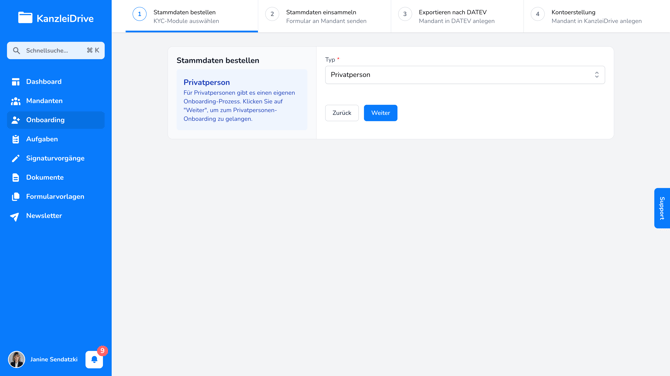Screen dimensions: 670x376
Task: Click the KanzleiDrive brand name
Action: pos(65,18)
